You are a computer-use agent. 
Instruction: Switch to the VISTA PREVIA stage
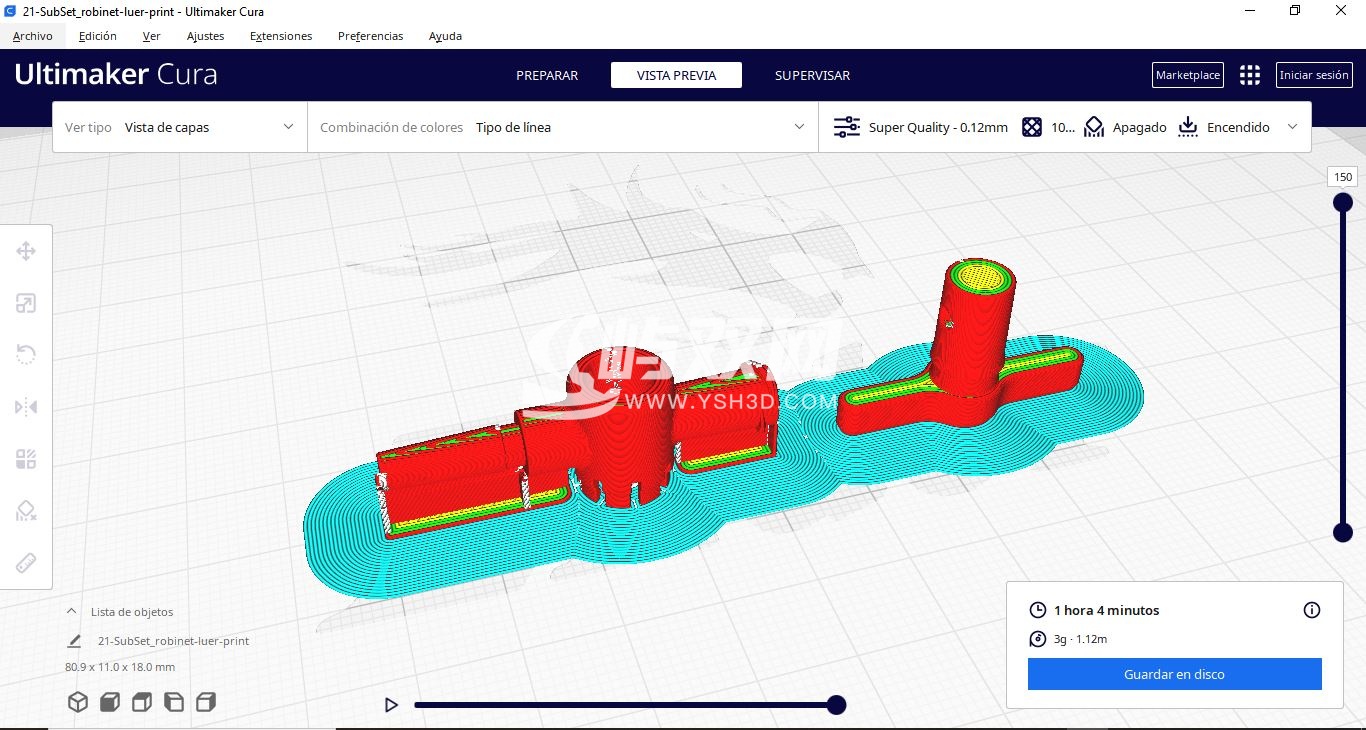coord(677,75)
